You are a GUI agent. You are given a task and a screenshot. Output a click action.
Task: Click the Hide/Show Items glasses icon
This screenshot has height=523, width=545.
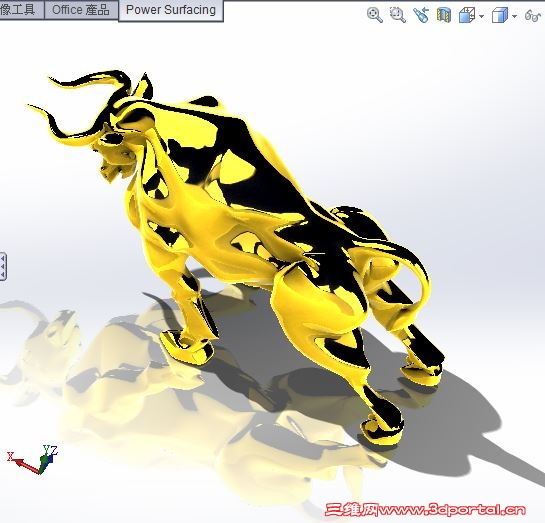click(x=533, y=16)
